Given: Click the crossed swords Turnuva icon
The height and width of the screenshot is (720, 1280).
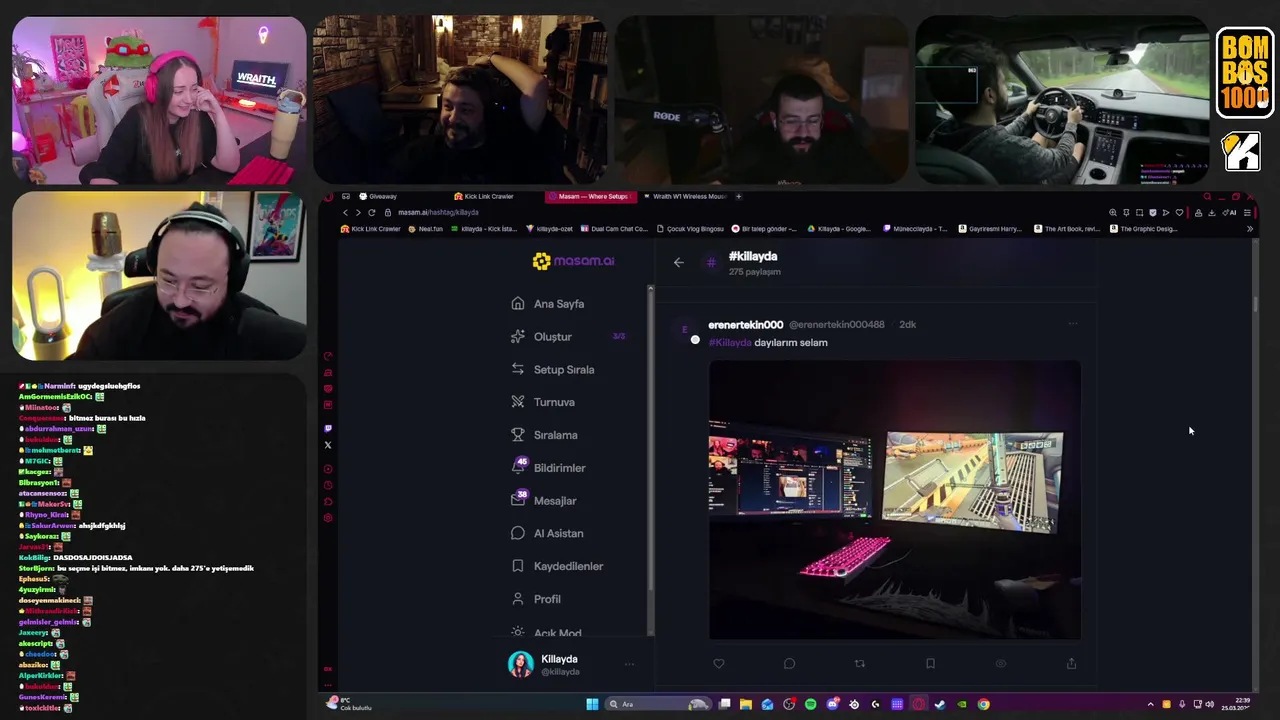Looking at the screenshot, I should click(x=517, y=402).
